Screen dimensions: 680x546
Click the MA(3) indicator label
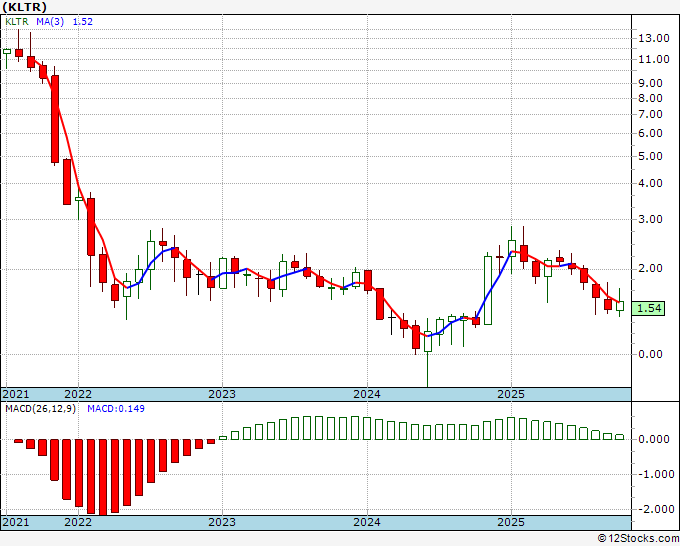[50, 21]
